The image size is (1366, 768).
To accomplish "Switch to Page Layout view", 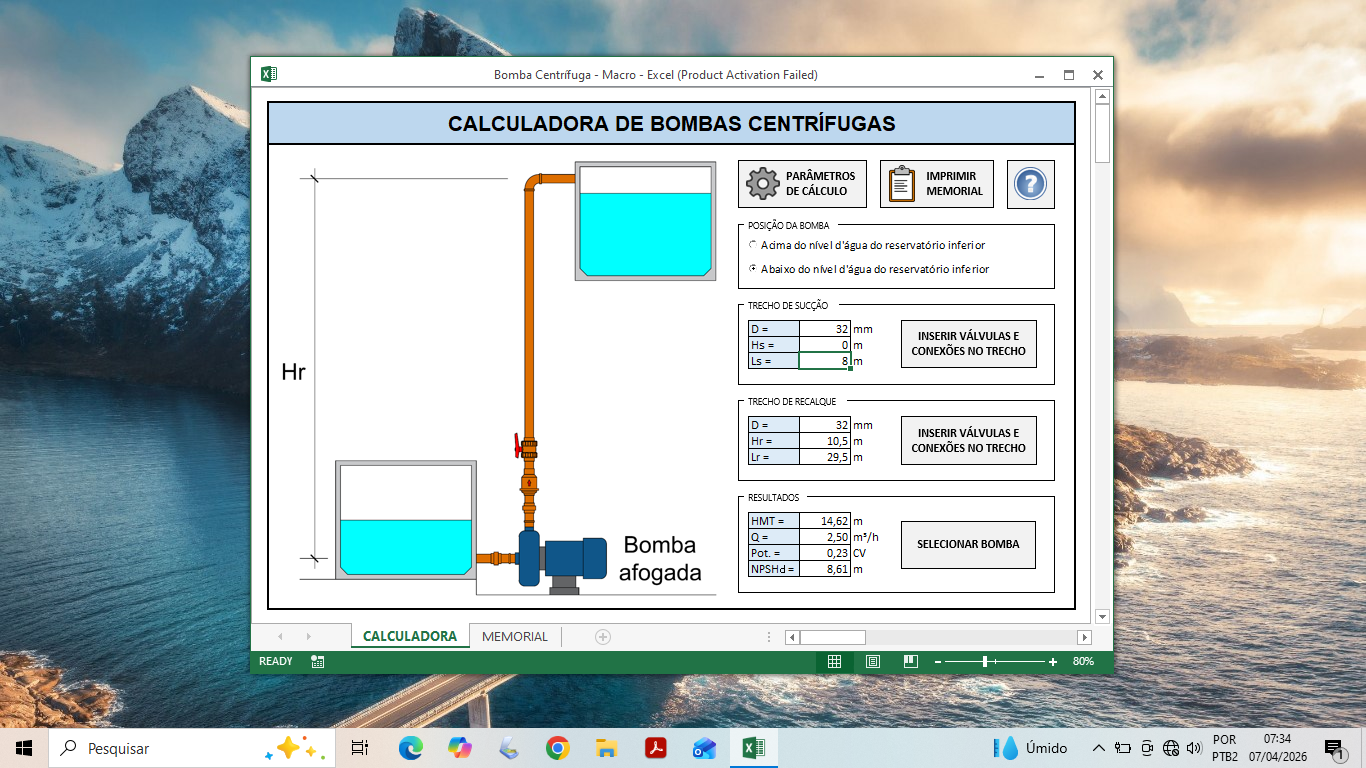I will (872, 661).
